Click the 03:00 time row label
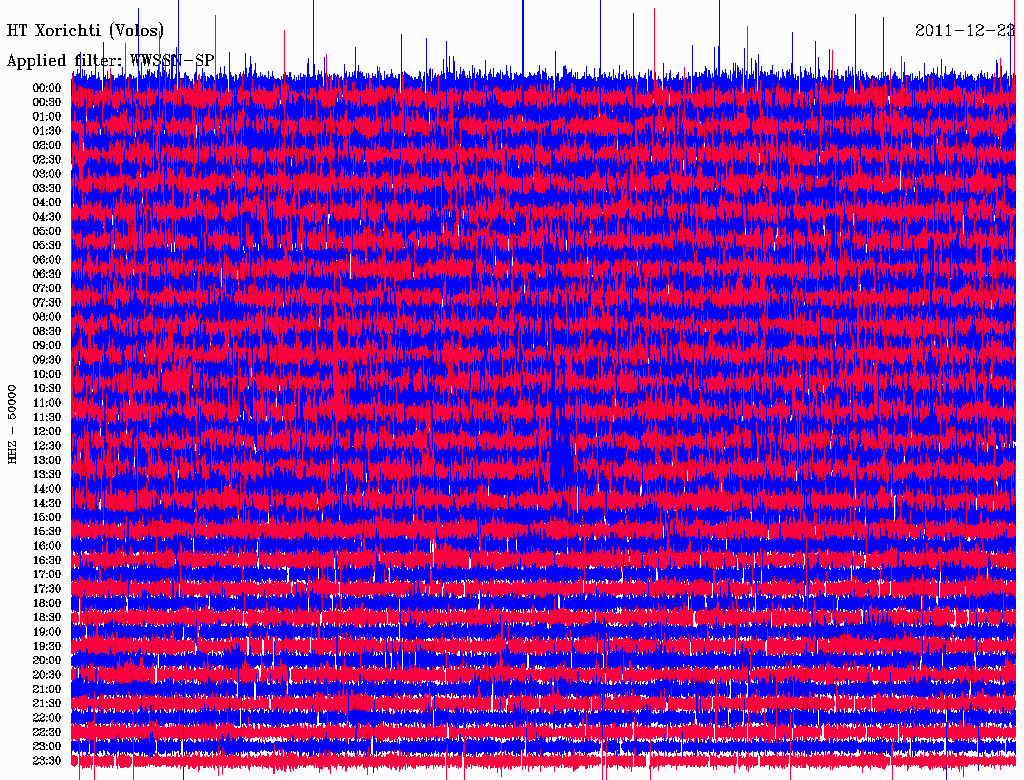This screenshot has height=780, width=1024. click(x=47, y=174)
